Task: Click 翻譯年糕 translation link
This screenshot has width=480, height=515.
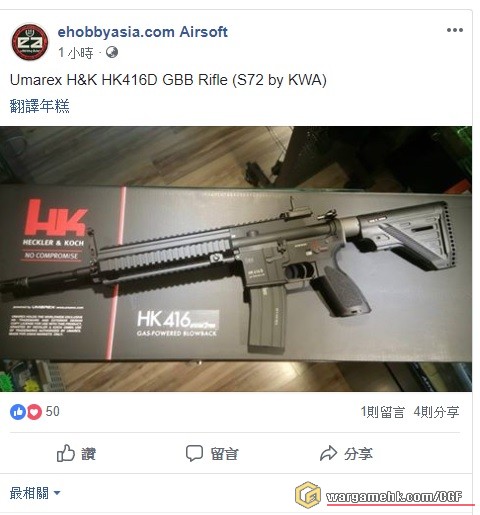Action: click(x=40, y=106)
